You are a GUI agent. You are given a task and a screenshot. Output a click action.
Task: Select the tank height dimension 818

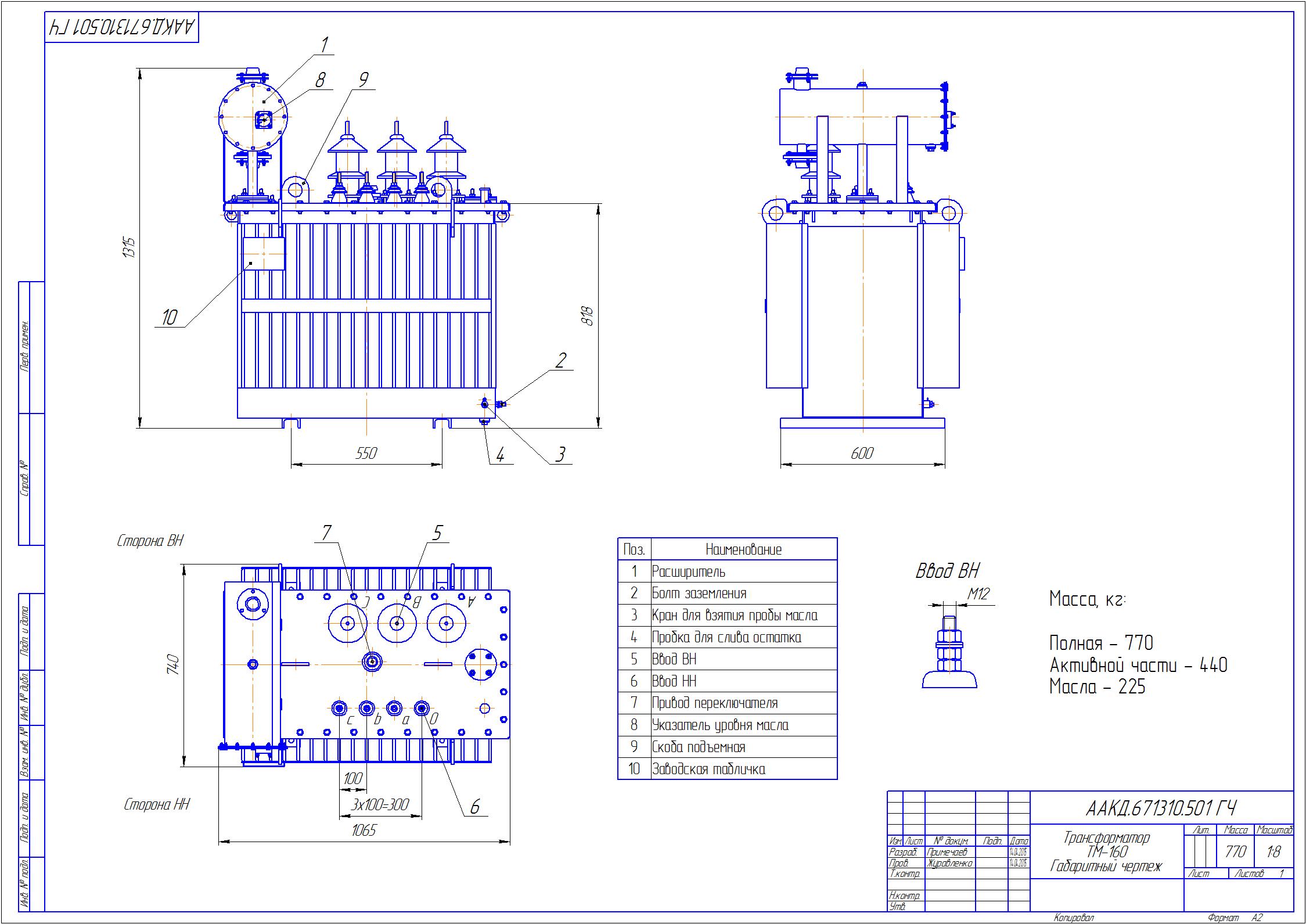(588, 316)
